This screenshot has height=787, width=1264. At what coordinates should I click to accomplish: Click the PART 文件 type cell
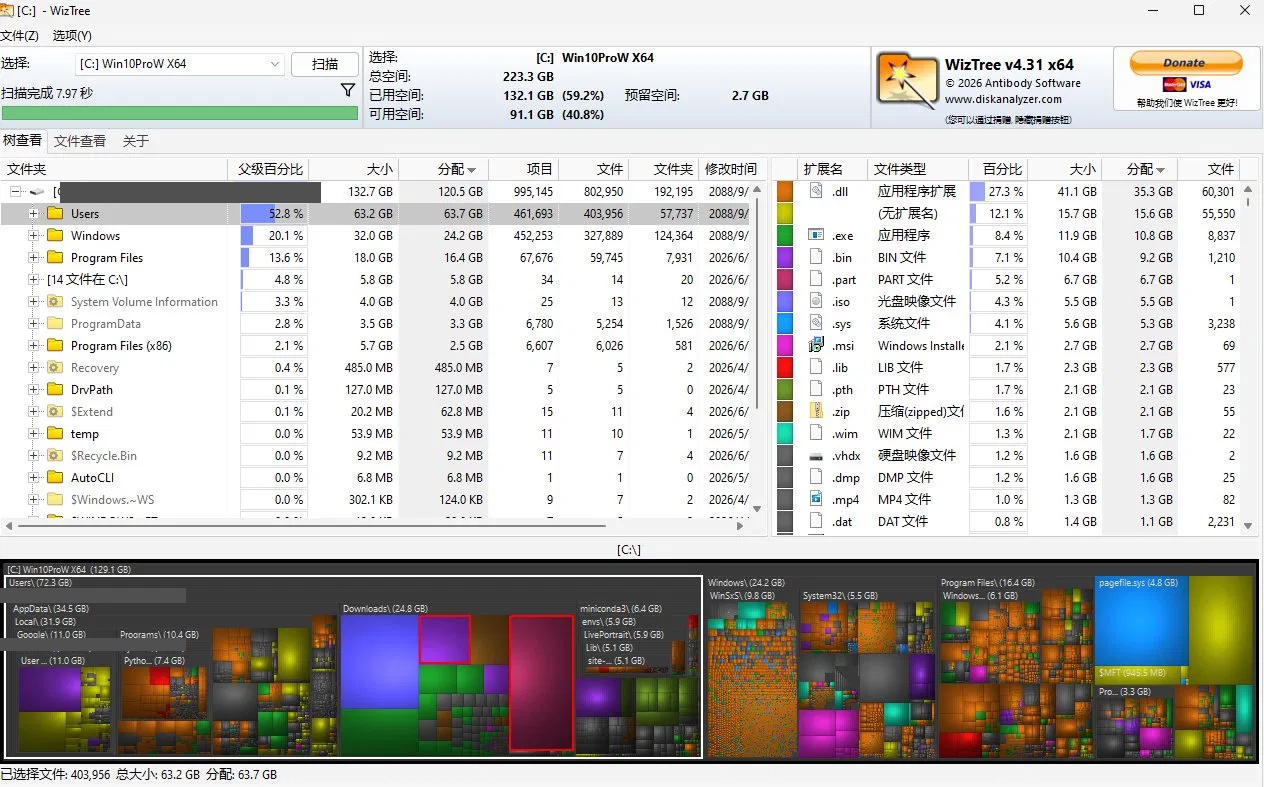tap(905, 279)
